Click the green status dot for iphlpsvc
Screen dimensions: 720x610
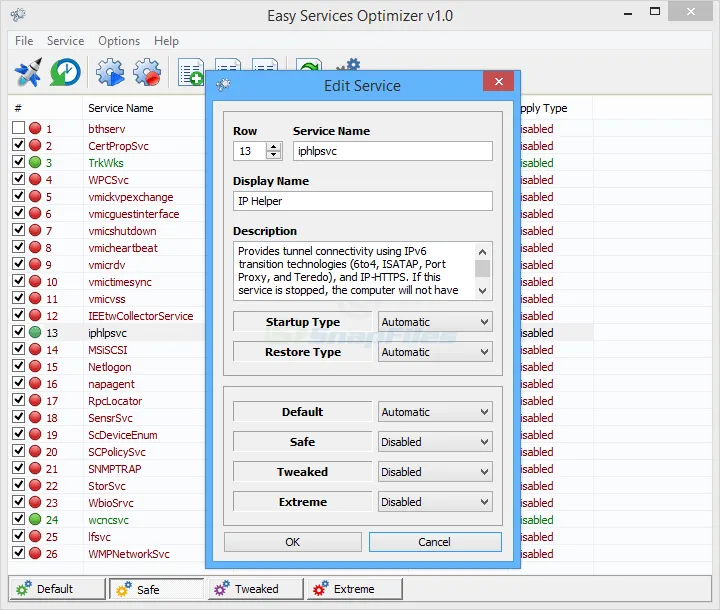(35, 332)
